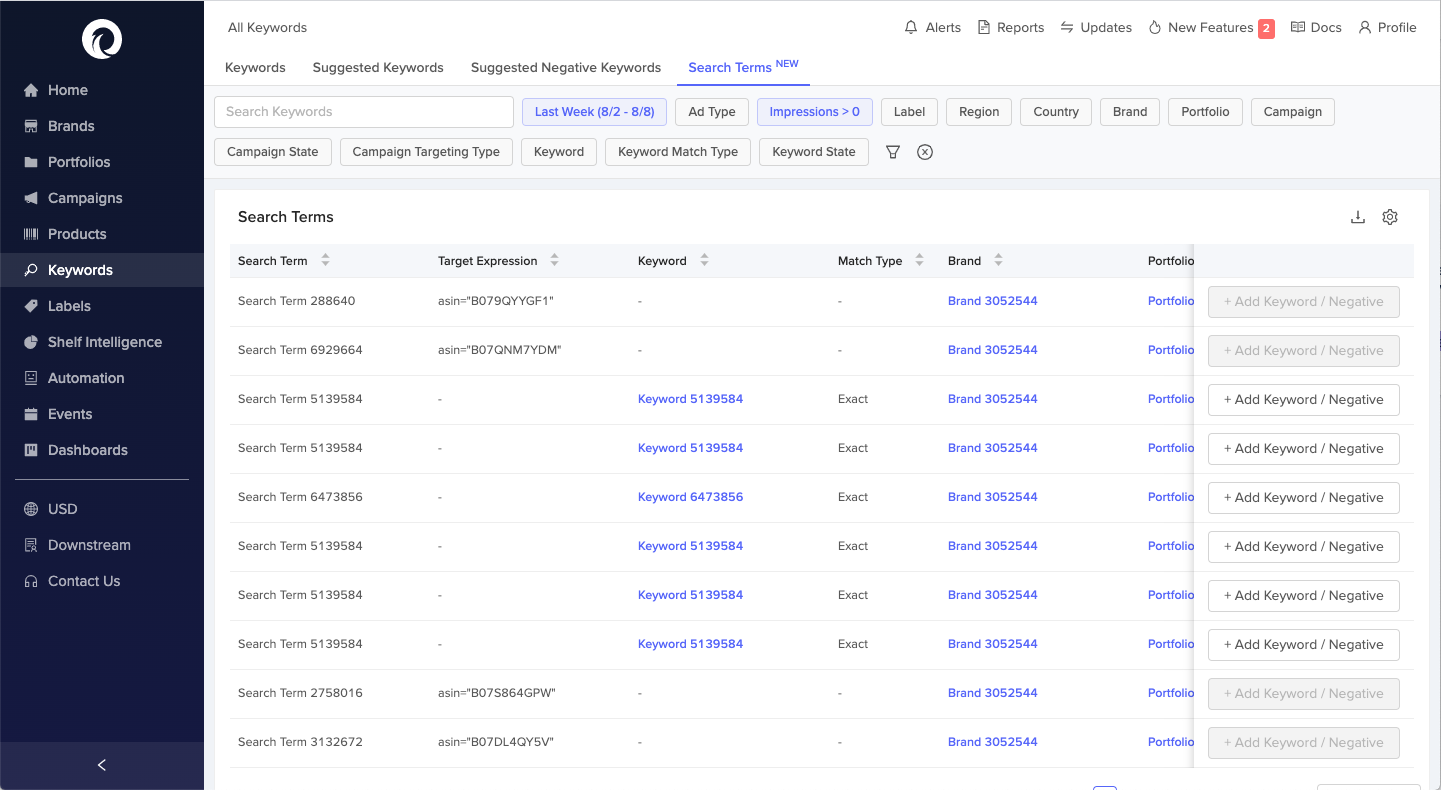Sort by the Search Term column arrows
Image resolution: width=1441 pixels, height=790 pixels.
tap(325, 260)
